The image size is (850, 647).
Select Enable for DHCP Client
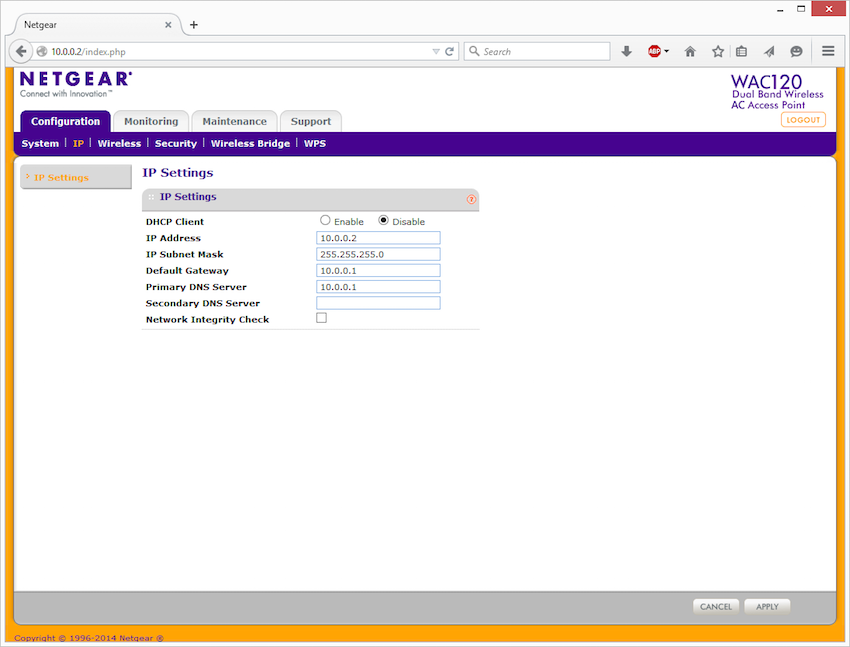(x=325, y=220)
